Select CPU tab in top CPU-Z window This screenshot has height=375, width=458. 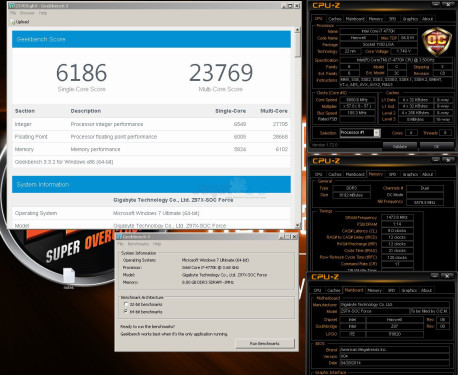319,18
